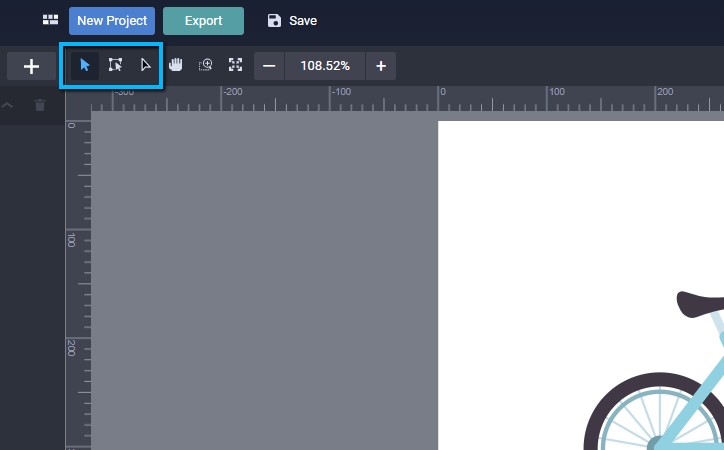Viewport: 724px width, 450px height.
Task: Zoom out with the minus button
Action: point(269,66)
